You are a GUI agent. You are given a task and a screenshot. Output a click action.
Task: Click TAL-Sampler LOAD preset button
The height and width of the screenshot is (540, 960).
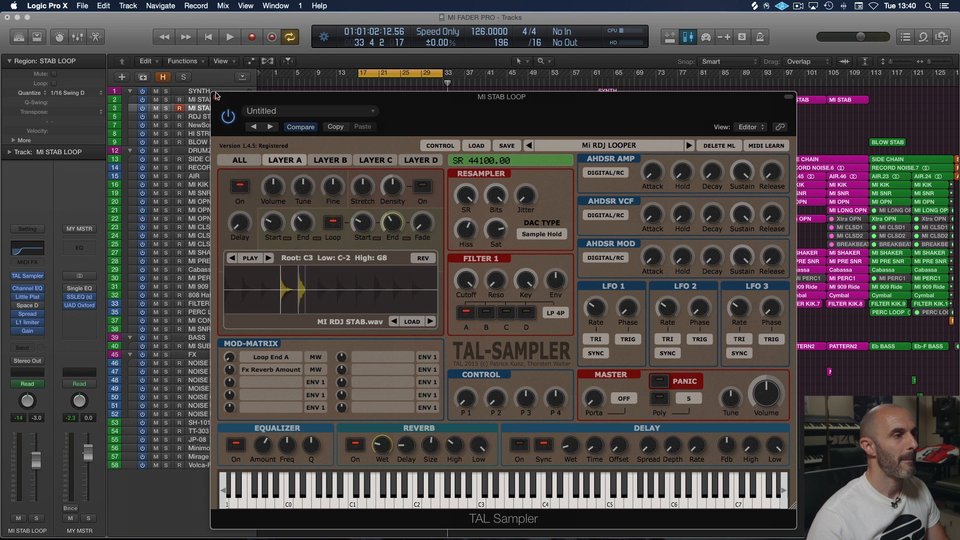[476, 146]
